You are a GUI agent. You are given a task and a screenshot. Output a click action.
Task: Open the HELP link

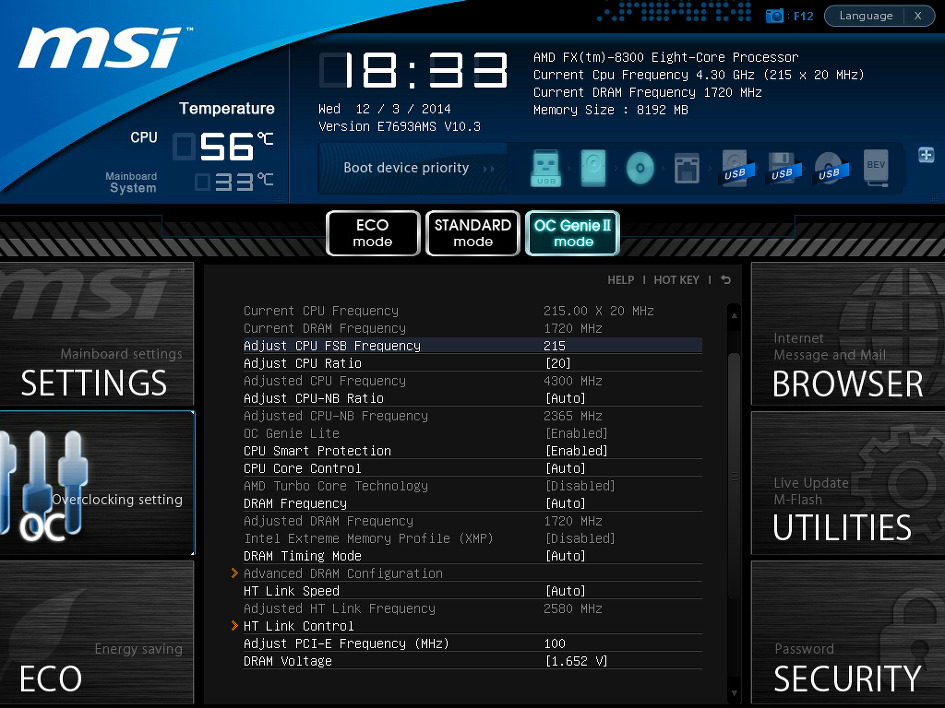coord(621,280)
